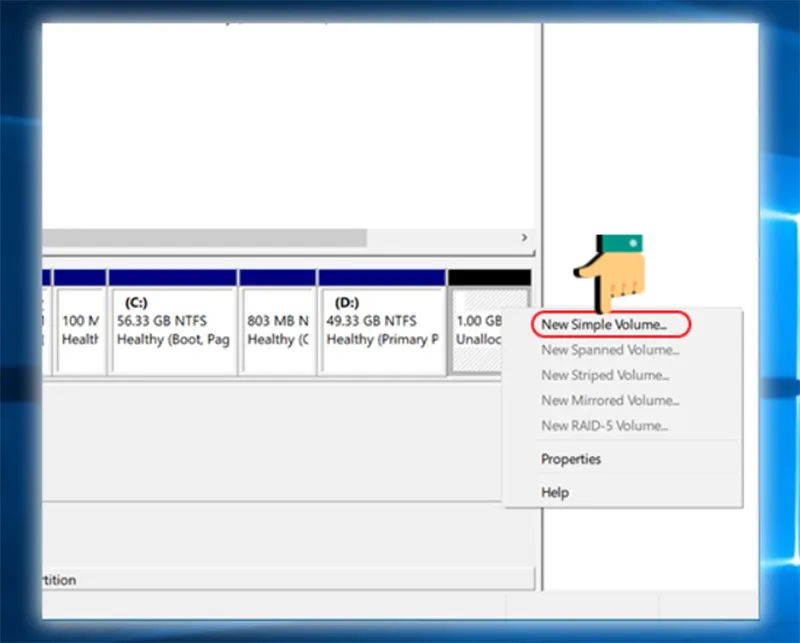This screenshot has width=800, height=643.
Task: Click the blue header bar above D: partition
Action: (x=382, y=278)
